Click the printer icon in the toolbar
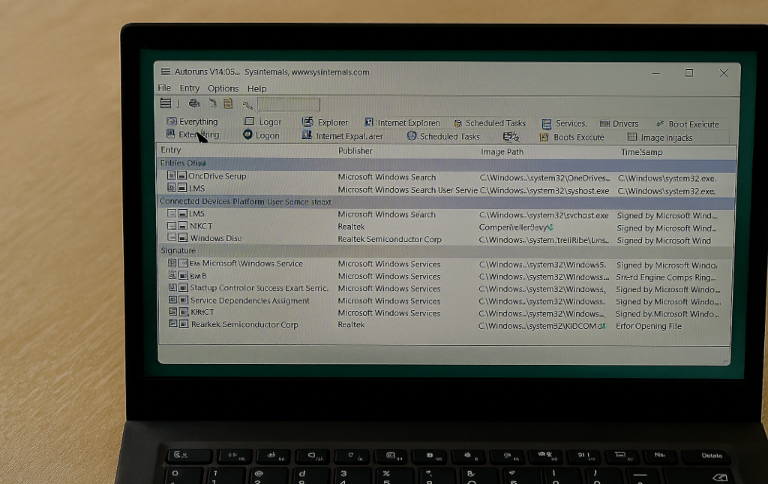The image size is (768, 484). pyautogui.click(x=194, y=103)
